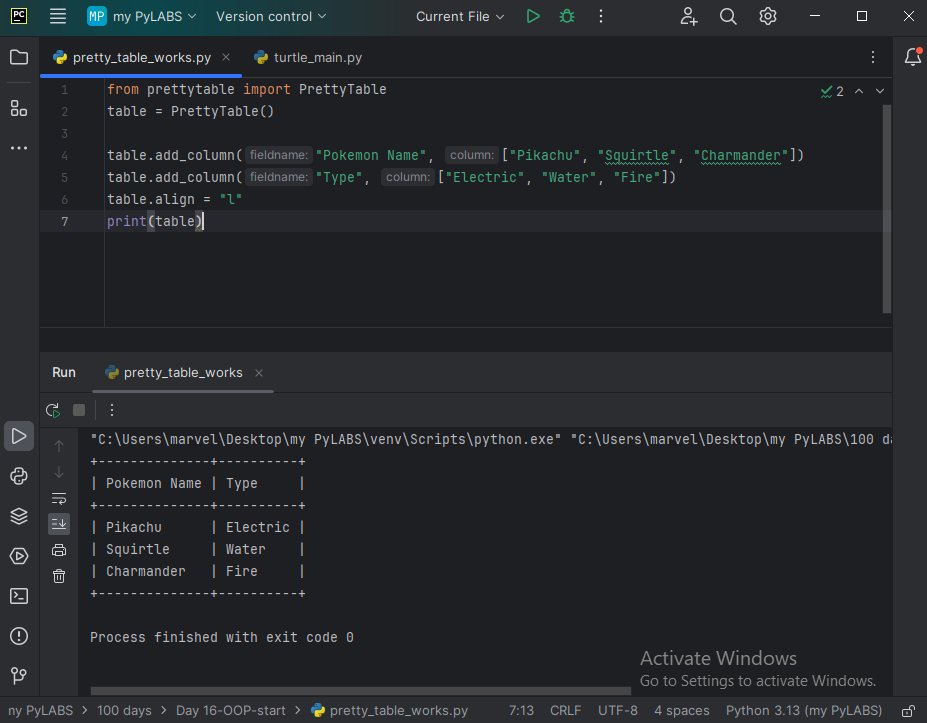This screenshot has height=723, width=927.
Task: Open the Current File run configuration dropdown
Action: [x=459, y=16]
